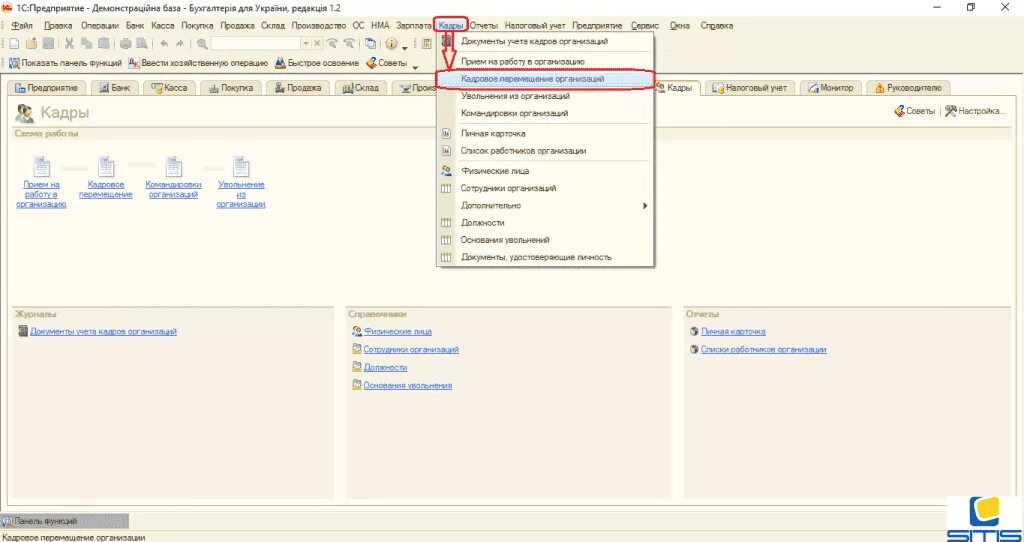Viewport: 1024px width, 542px height.
Task: Click Показать панель функций toolbar button
Action: [65, 63]
